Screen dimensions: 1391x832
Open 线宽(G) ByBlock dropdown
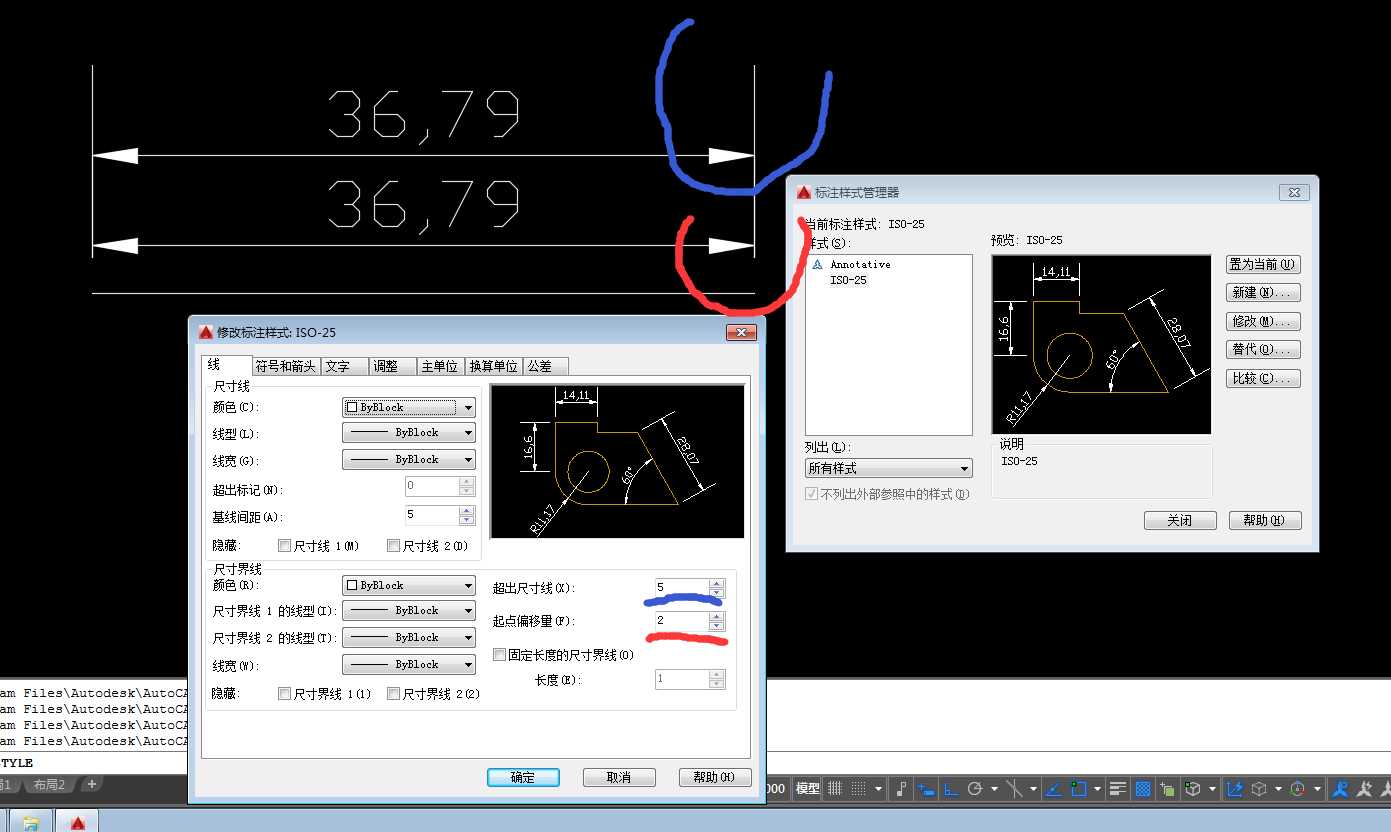(x=408, y=460)
